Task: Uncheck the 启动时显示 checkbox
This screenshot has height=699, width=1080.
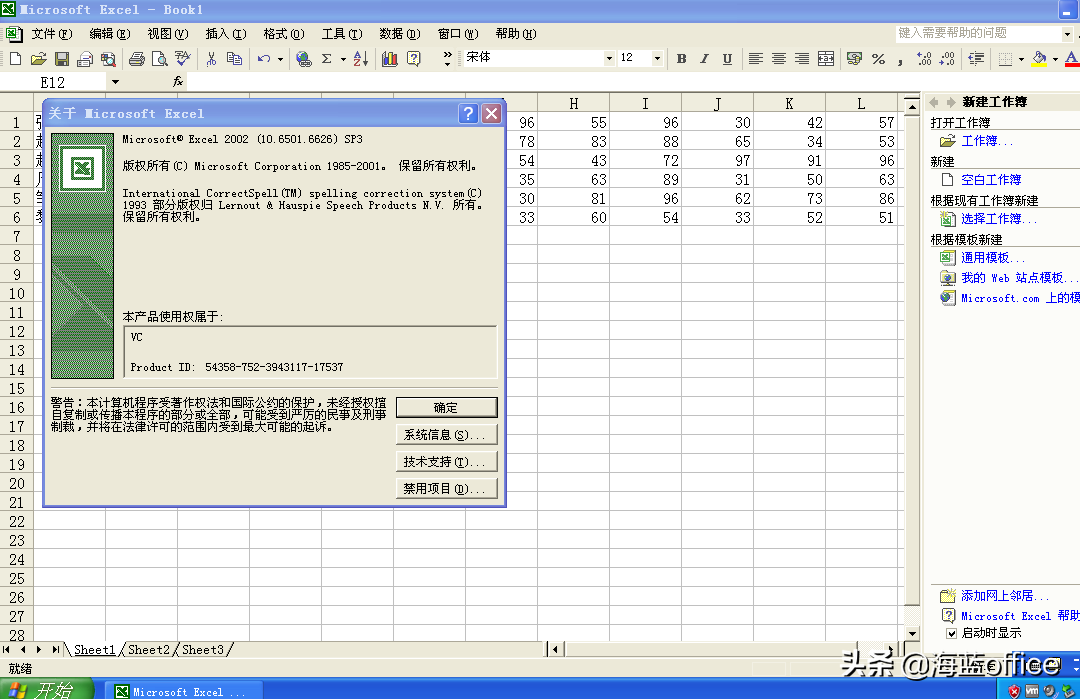Action: tap(951, 633)
